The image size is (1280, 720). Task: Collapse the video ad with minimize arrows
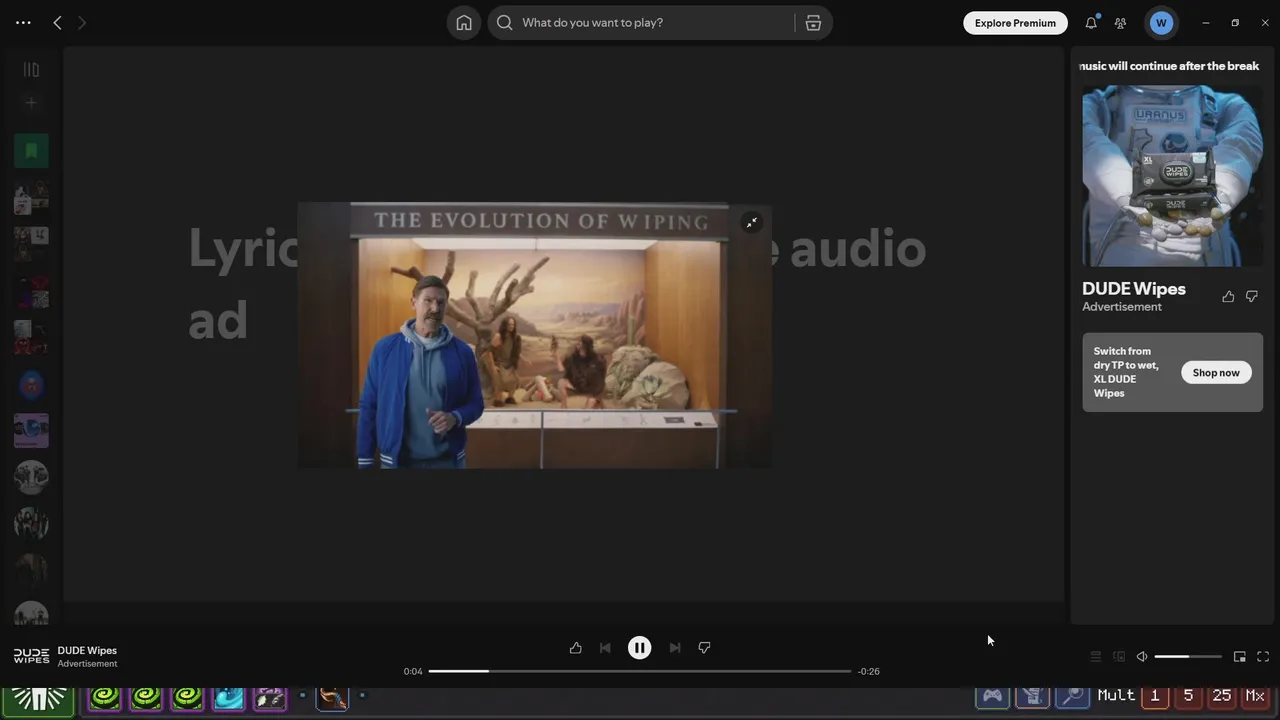[x=751, y=223]
